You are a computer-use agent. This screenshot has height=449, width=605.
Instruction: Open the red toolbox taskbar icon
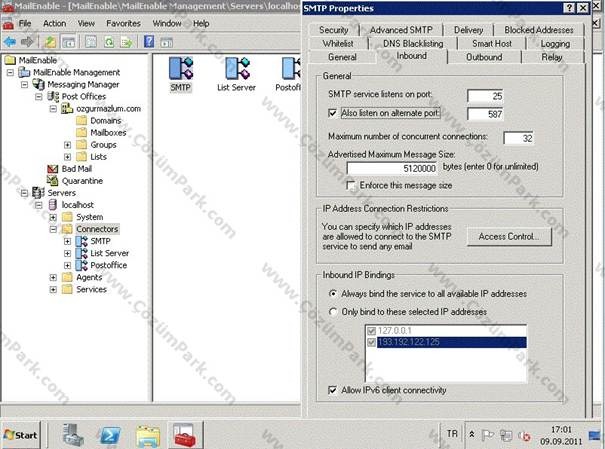click(184, 436)
